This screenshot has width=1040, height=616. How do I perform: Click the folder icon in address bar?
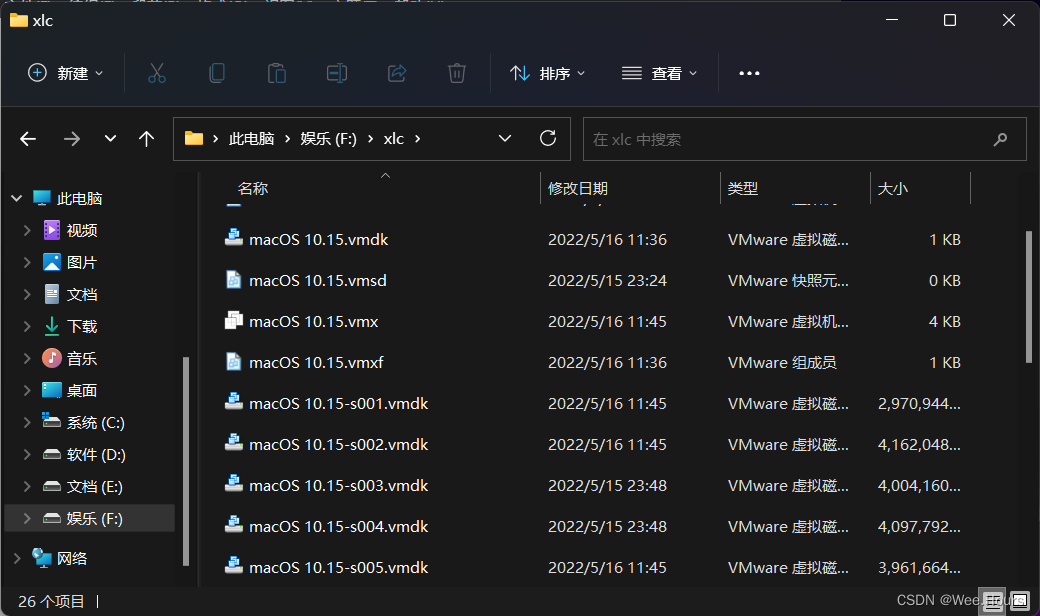pyautogui.click(x=194, y=139)
